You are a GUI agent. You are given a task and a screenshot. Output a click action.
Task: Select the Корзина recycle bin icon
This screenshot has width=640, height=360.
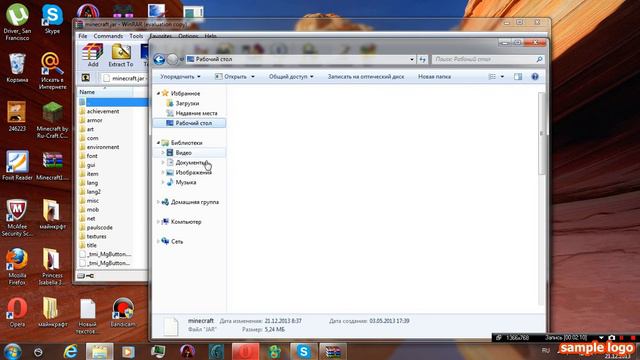(x=17, y=68)
